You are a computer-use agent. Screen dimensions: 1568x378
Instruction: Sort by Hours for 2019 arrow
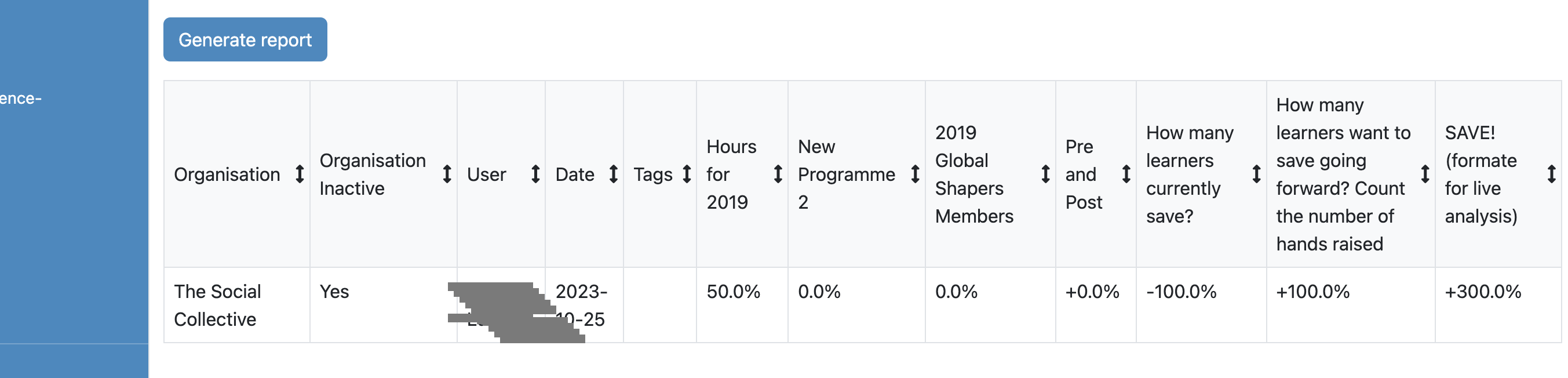point(778,174)
